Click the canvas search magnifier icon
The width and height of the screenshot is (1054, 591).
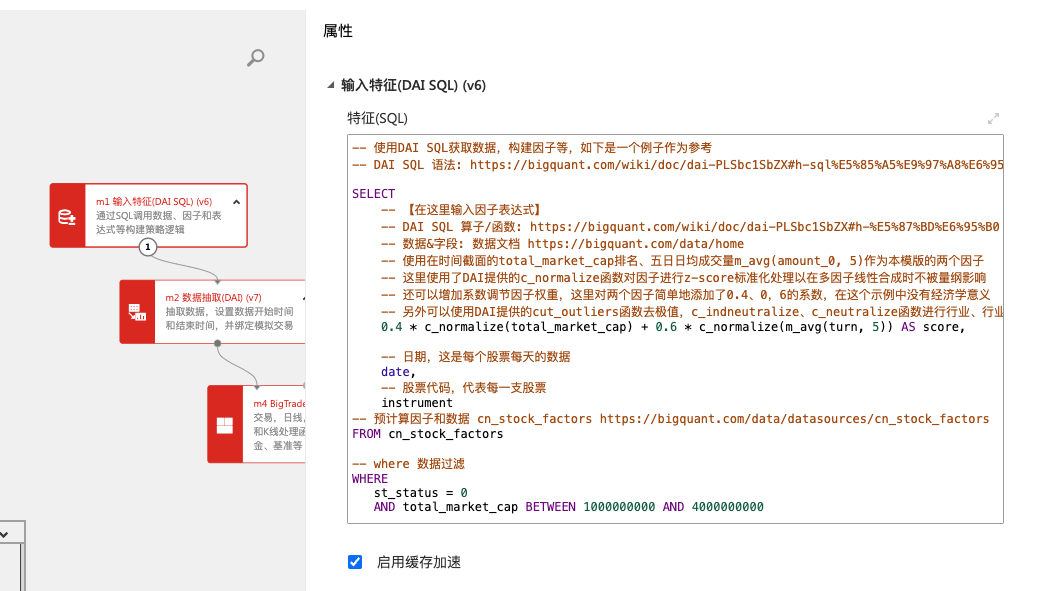pyautogui.click(x=256, y=58)
